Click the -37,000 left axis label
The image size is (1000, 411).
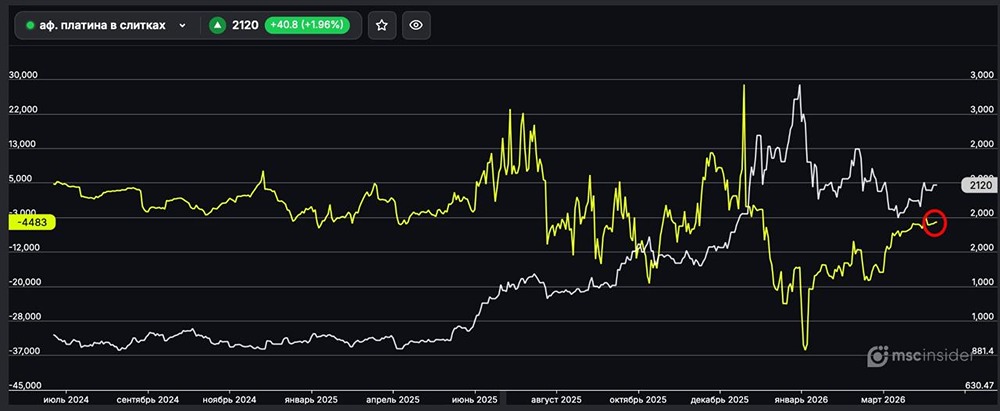tap(25, 351)
